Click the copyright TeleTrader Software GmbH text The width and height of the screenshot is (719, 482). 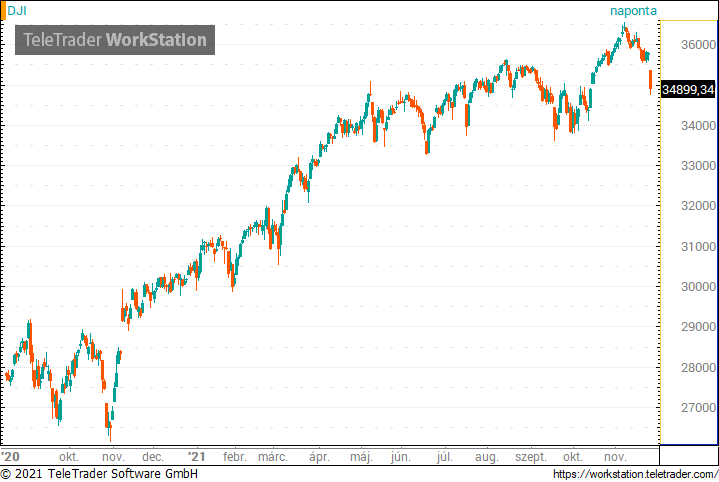pos(100,474)
